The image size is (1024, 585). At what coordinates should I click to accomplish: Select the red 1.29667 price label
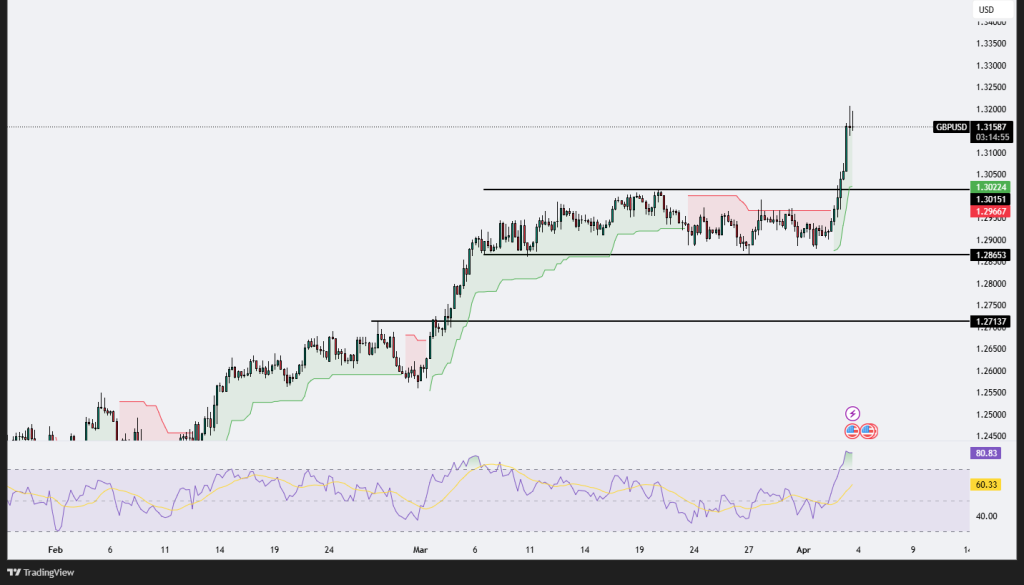992,212
